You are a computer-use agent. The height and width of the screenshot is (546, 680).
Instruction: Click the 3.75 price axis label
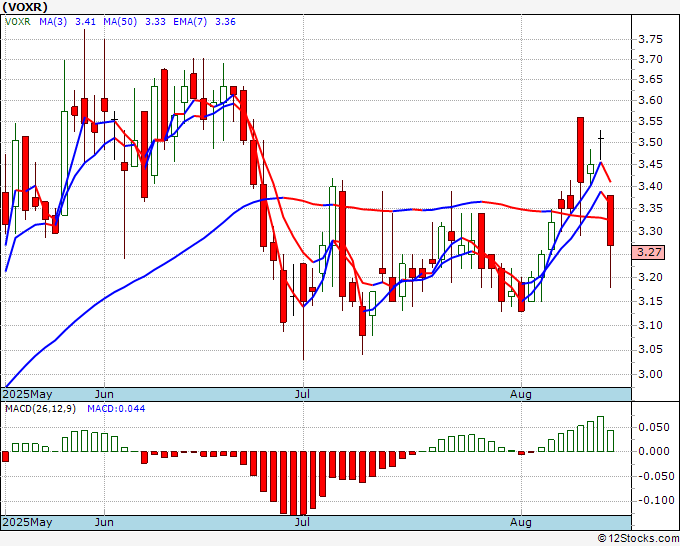(651, 39)
